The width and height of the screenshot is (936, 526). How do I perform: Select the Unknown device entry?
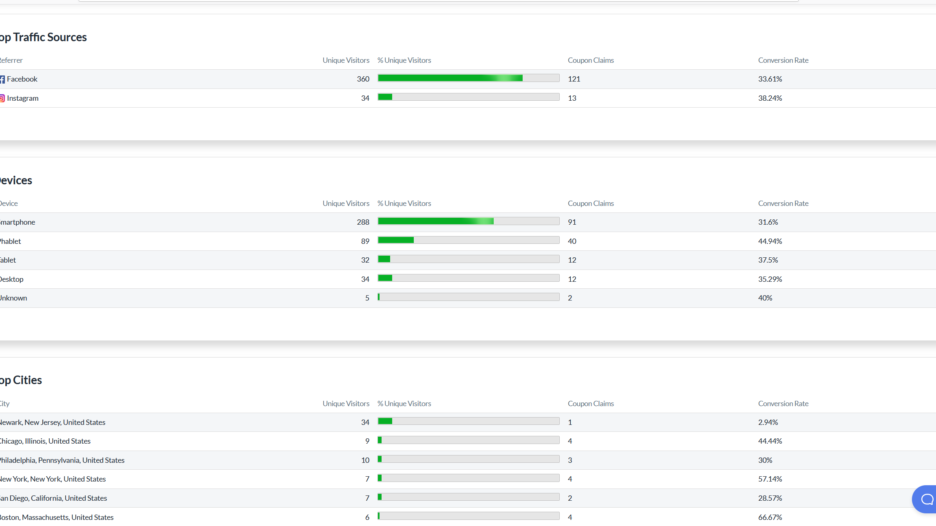[14, 298]
